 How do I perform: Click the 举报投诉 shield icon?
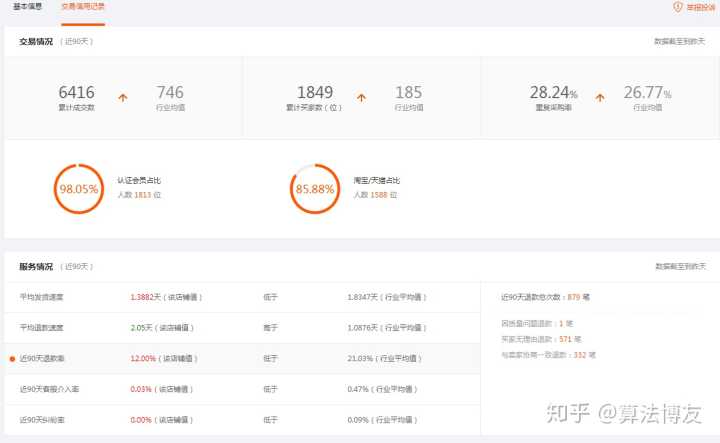(x=677, y=7)
